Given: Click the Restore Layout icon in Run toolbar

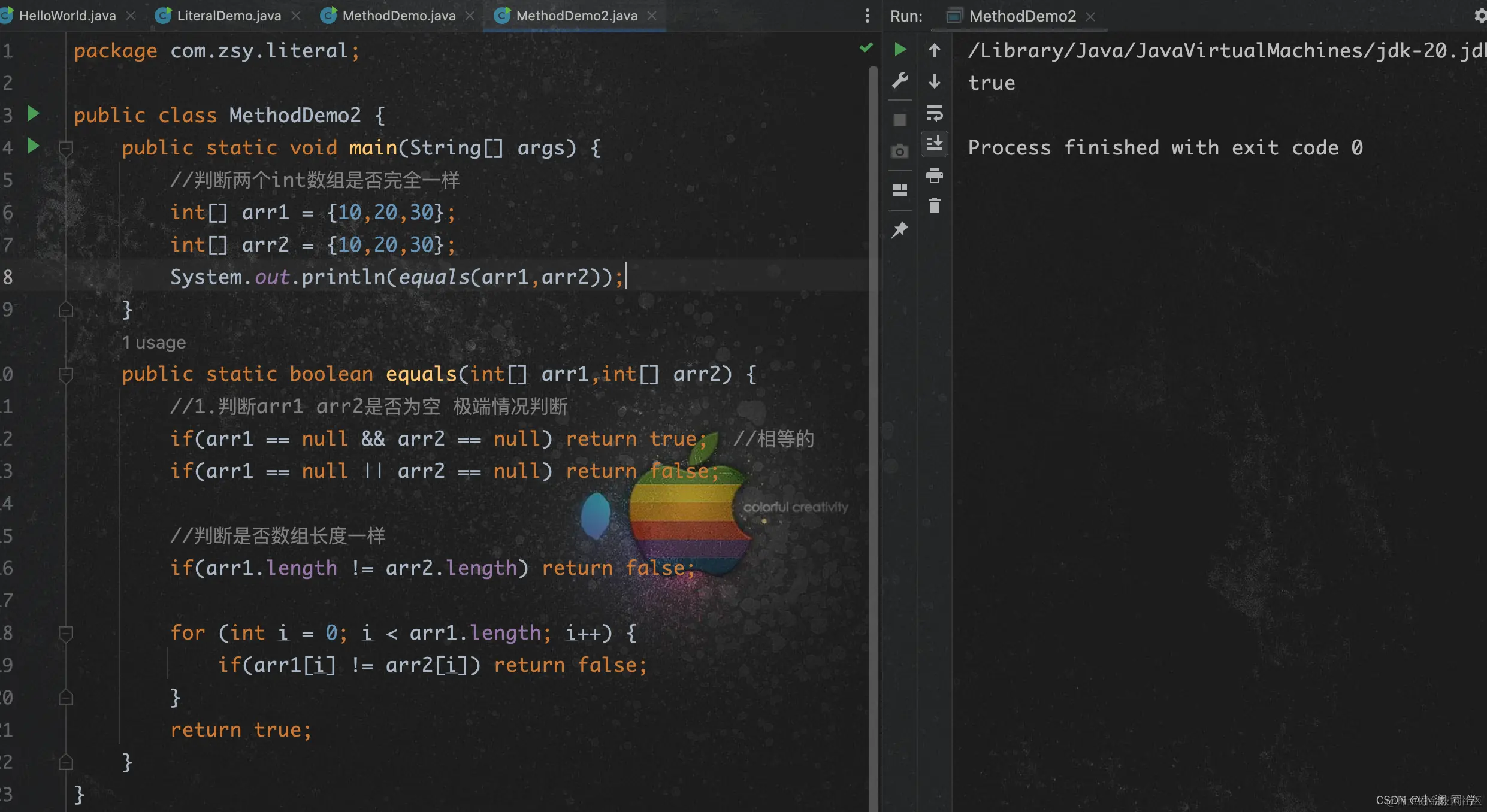Looking at the screenshot, I should pos(900,190).
